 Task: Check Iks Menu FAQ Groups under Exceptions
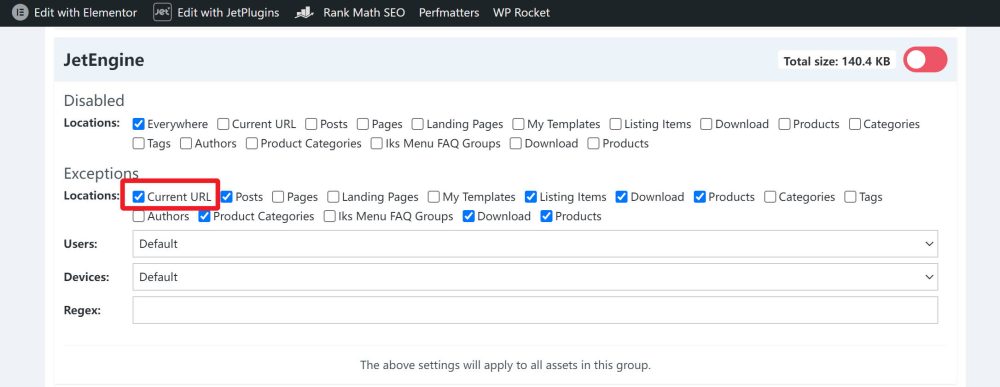coord(330,217)
